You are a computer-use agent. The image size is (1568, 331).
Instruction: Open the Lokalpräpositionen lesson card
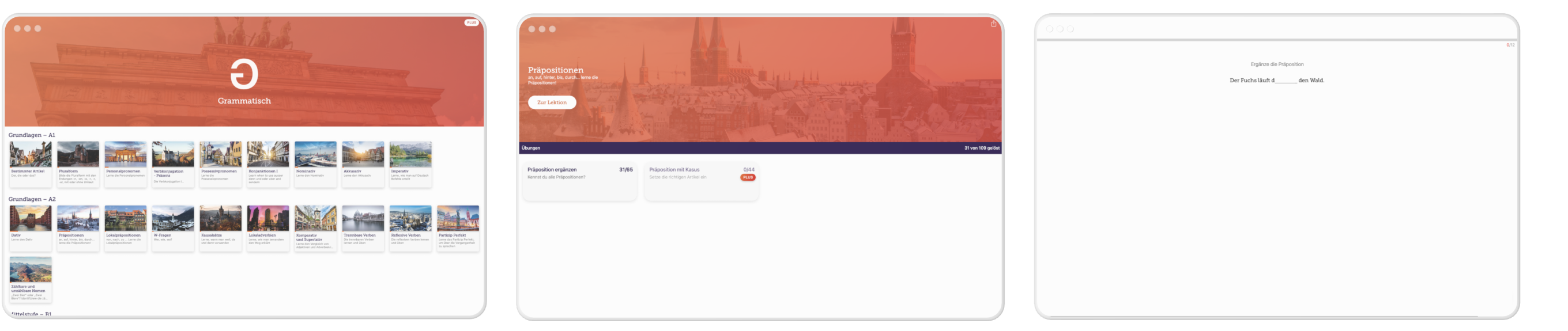(x=126, y=229)
